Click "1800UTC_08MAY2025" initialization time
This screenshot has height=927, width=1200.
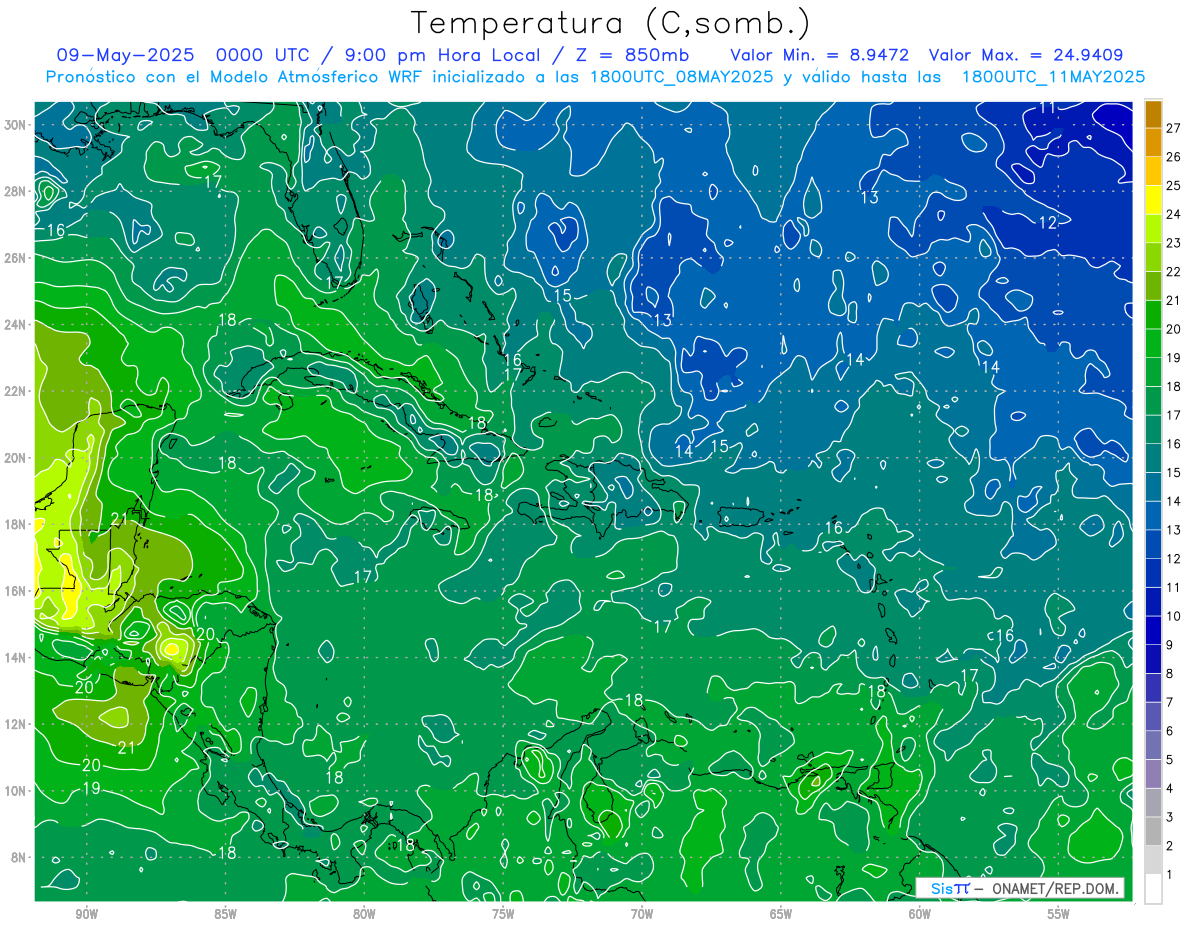point(683,77)
